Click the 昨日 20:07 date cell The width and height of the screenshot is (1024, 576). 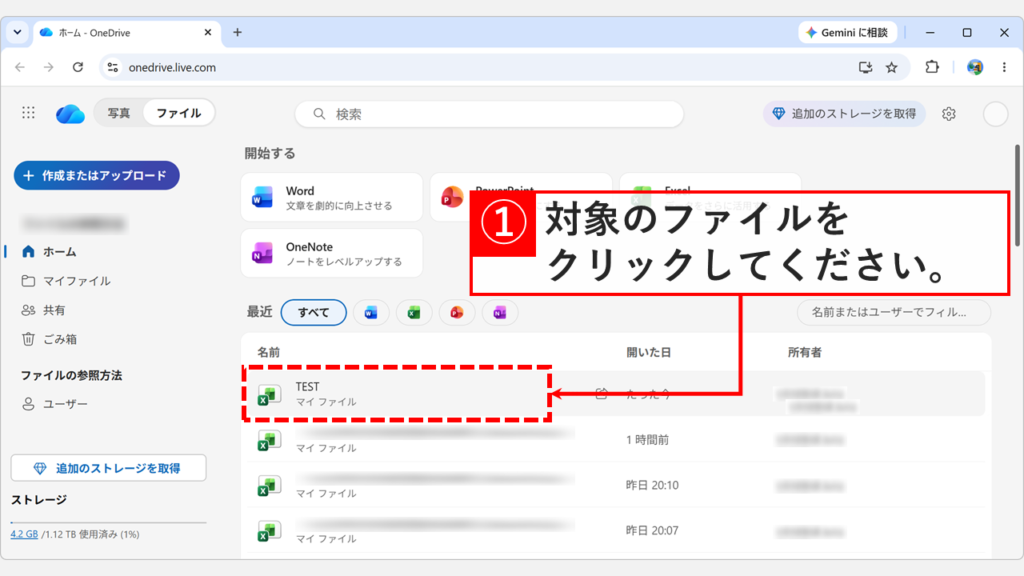[x=652, y=530]
